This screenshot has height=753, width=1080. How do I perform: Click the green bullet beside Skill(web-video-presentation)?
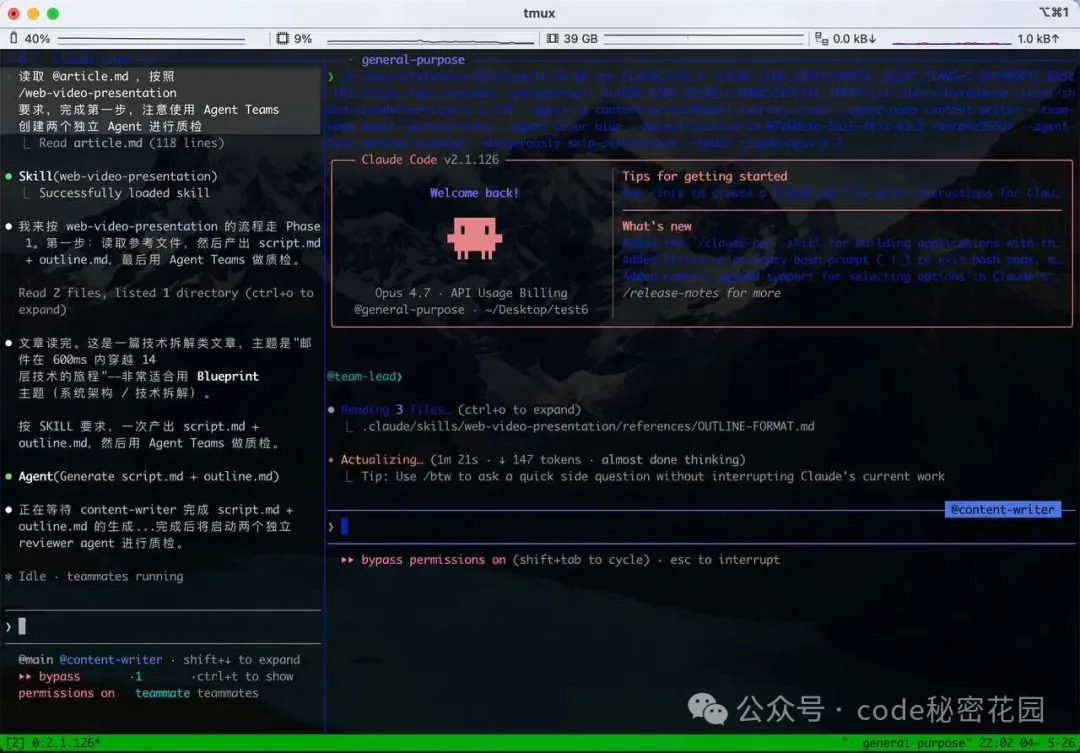8,176
